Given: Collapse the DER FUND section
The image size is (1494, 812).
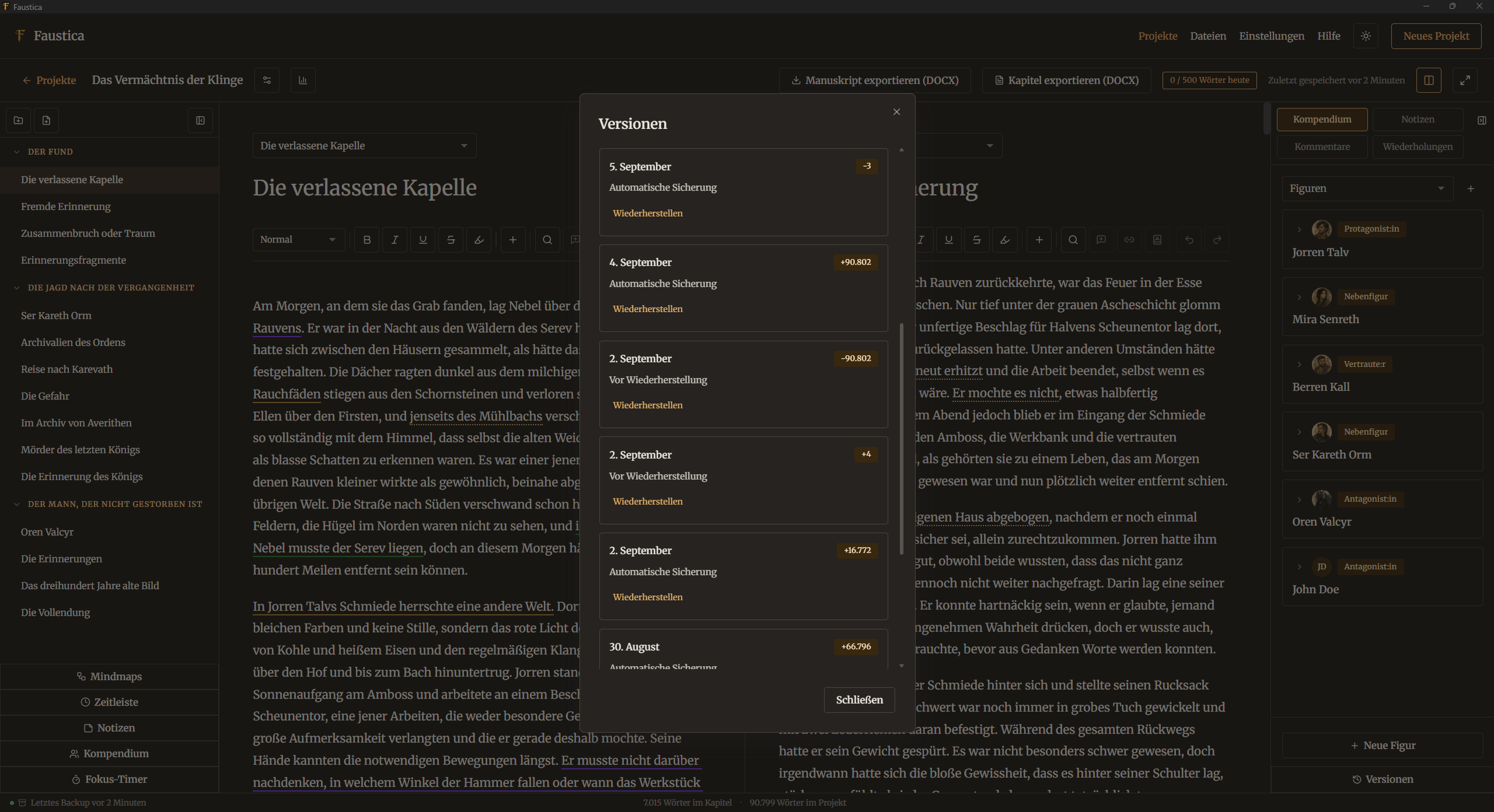Looking at the screenshot, I should [x=17, y=152].
